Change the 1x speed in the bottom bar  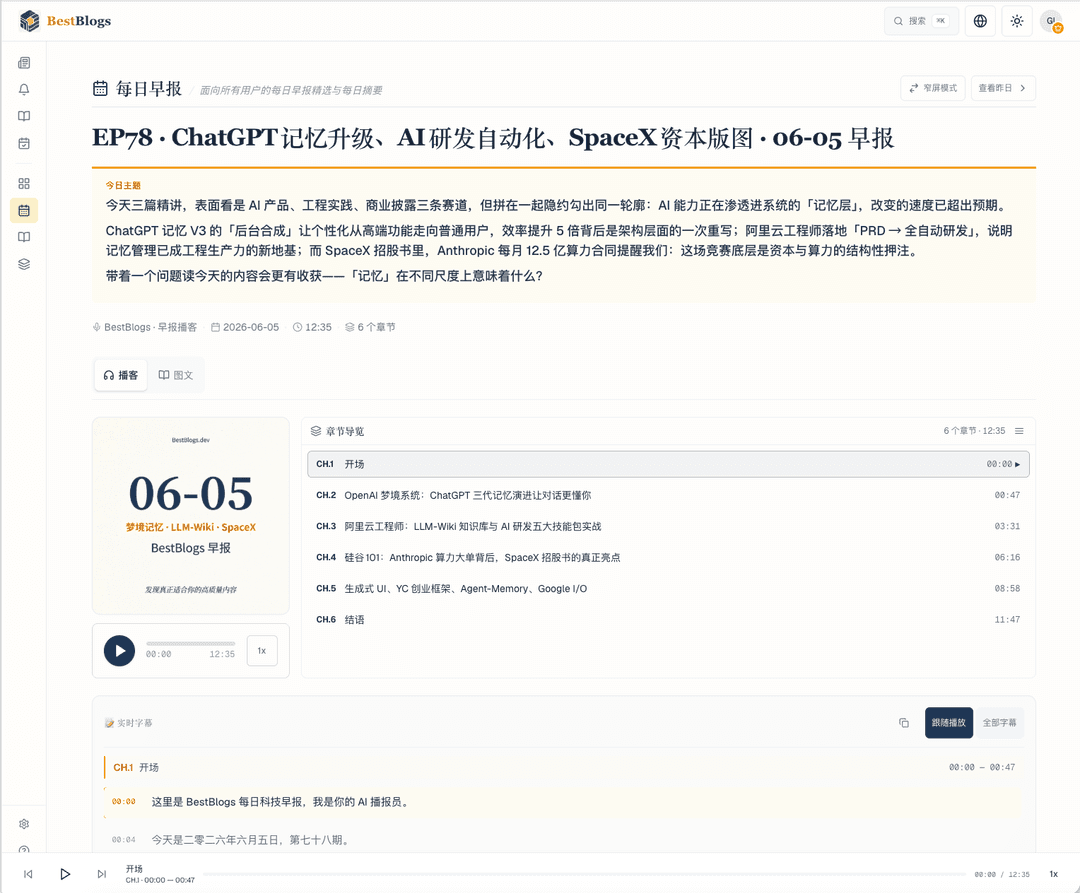point(1053,874)
